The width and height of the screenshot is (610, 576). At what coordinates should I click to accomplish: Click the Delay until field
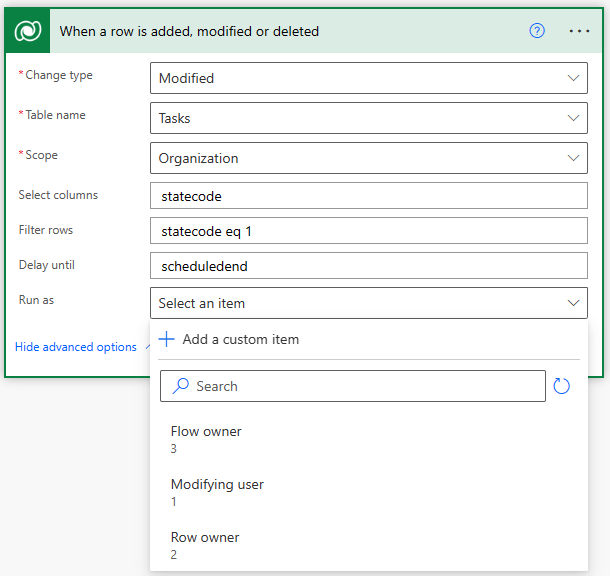click(x=369, y=266)
